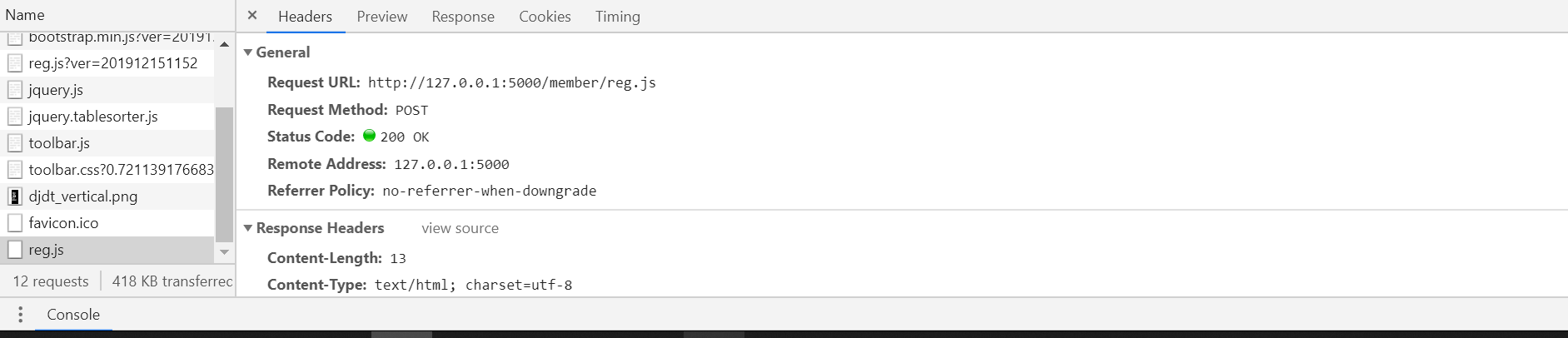Open the Timing tab
Image resolution: width=1568 pixels, height=338 pixels.
point(618,17)
